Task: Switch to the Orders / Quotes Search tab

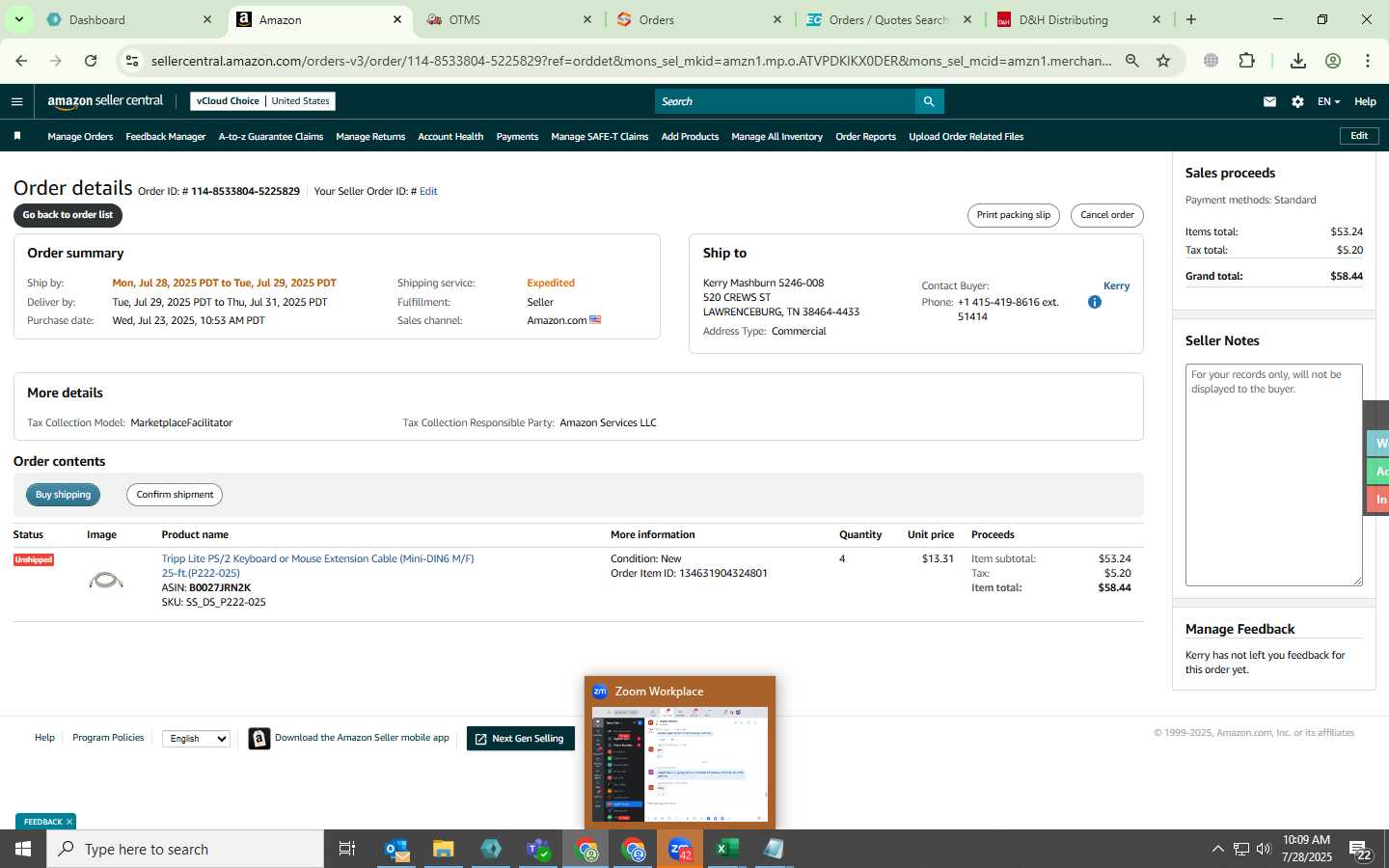Action: click(x=888, y=19)
